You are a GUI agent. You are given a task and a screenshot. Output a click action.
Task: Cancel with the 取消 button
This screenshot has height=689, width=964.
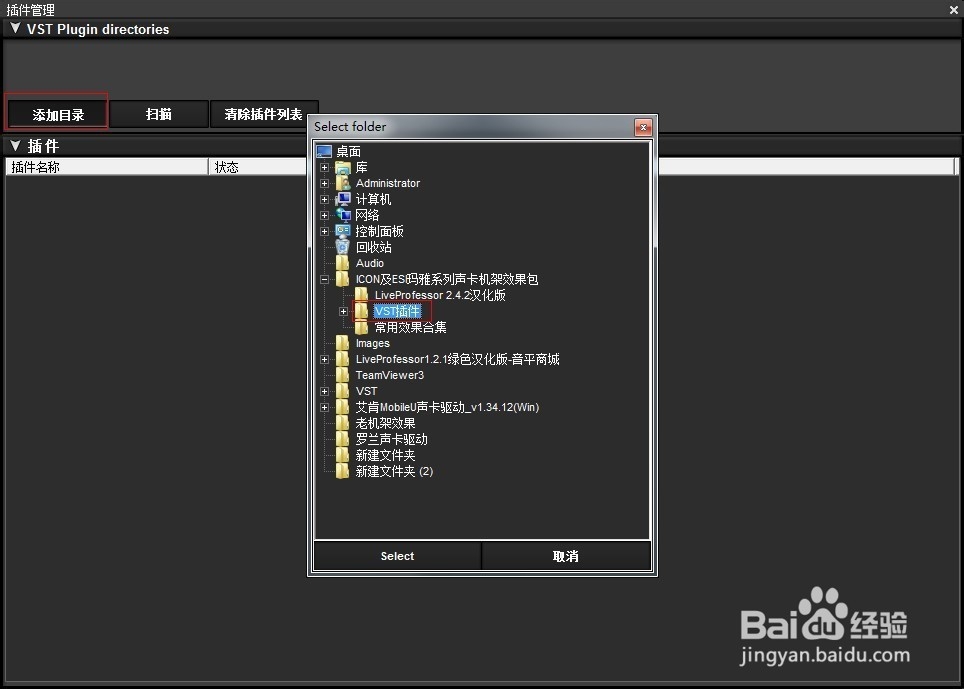click(566, 556)
